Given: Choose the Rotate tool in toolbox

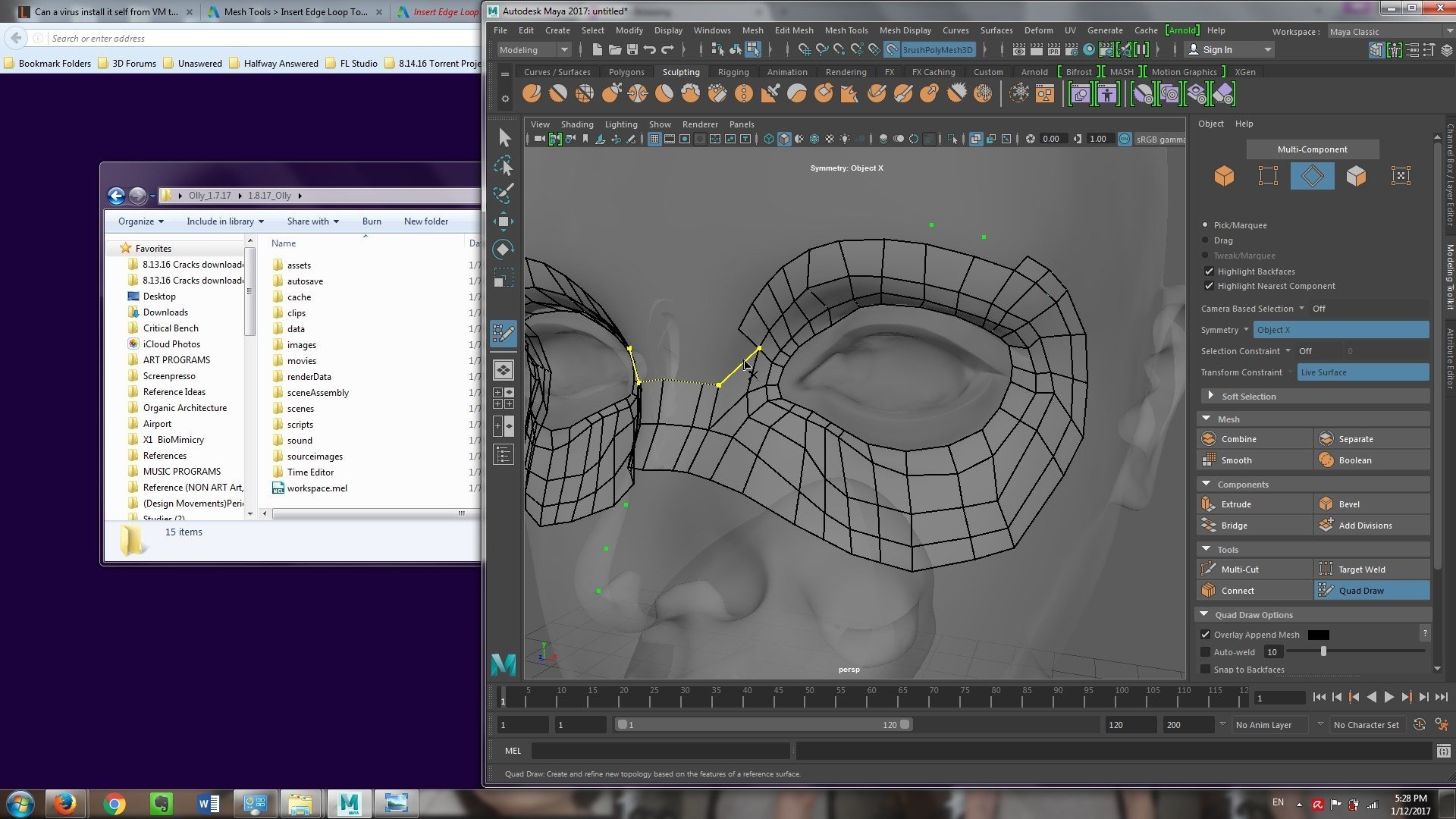Looking at the screenshot, I should point(504,249).
